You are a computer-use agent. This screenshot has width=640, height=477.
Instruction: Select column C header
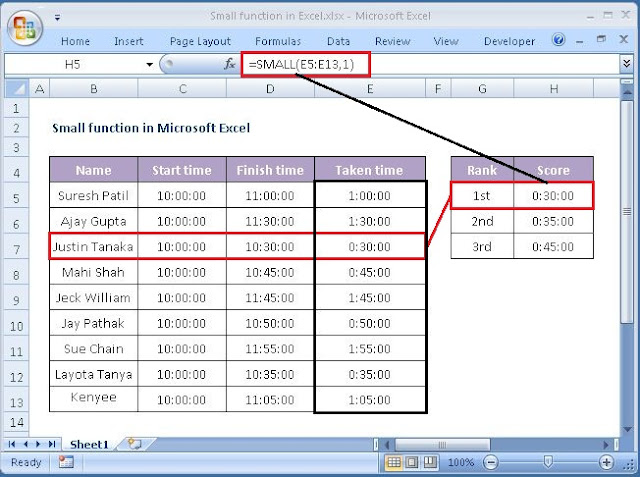tap(182, 89)
